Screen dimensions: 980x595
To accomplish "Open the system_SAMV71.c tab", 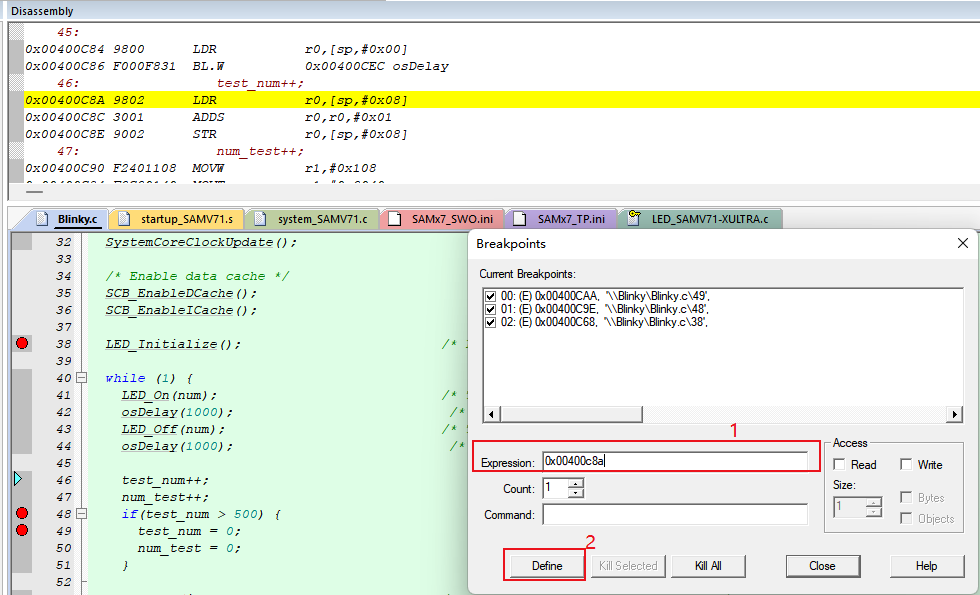I will (x=313, y=219).
